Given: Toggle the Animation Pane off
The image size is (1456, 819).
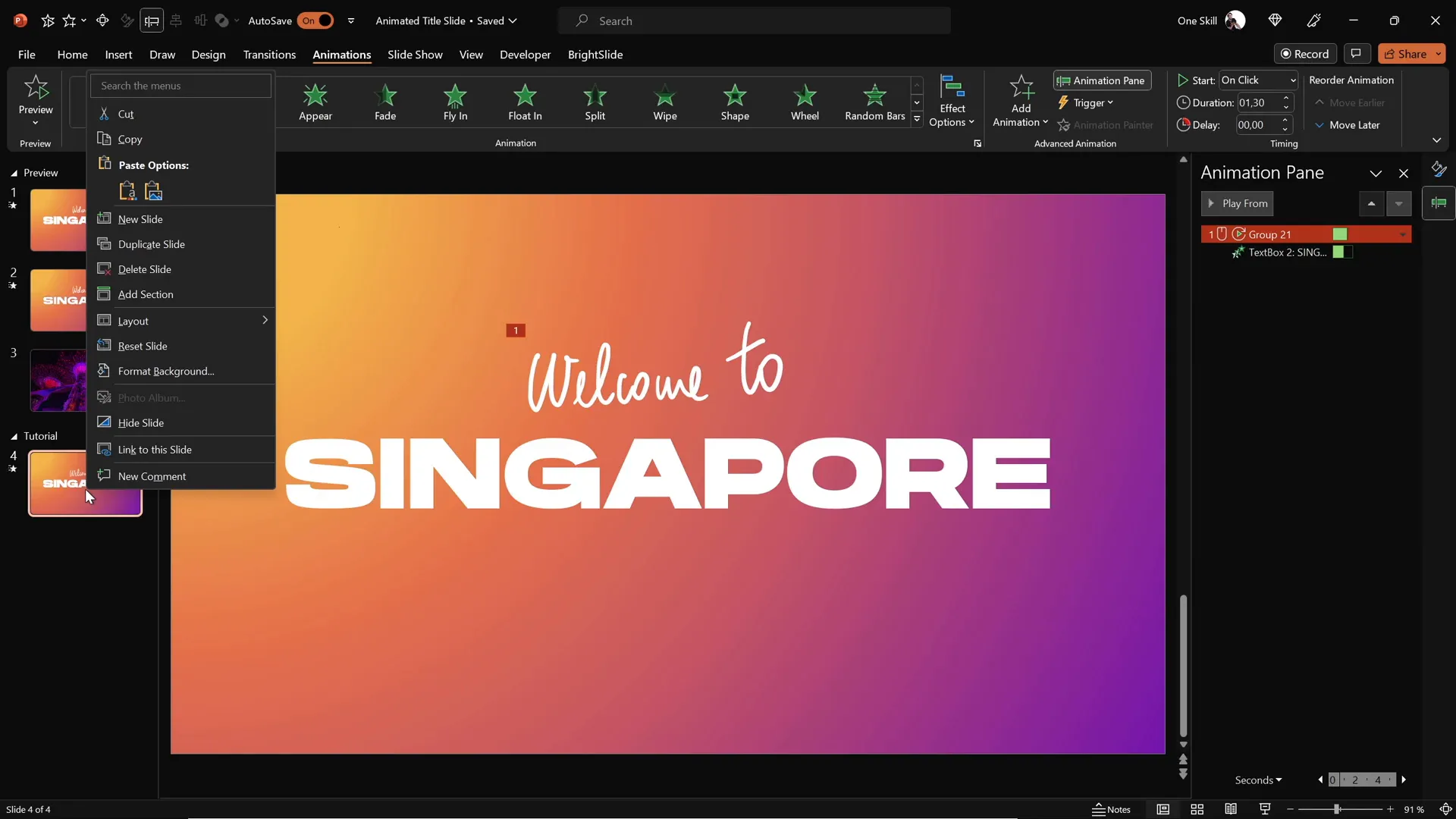Looking at the screenshot, I should [1101, 80].
